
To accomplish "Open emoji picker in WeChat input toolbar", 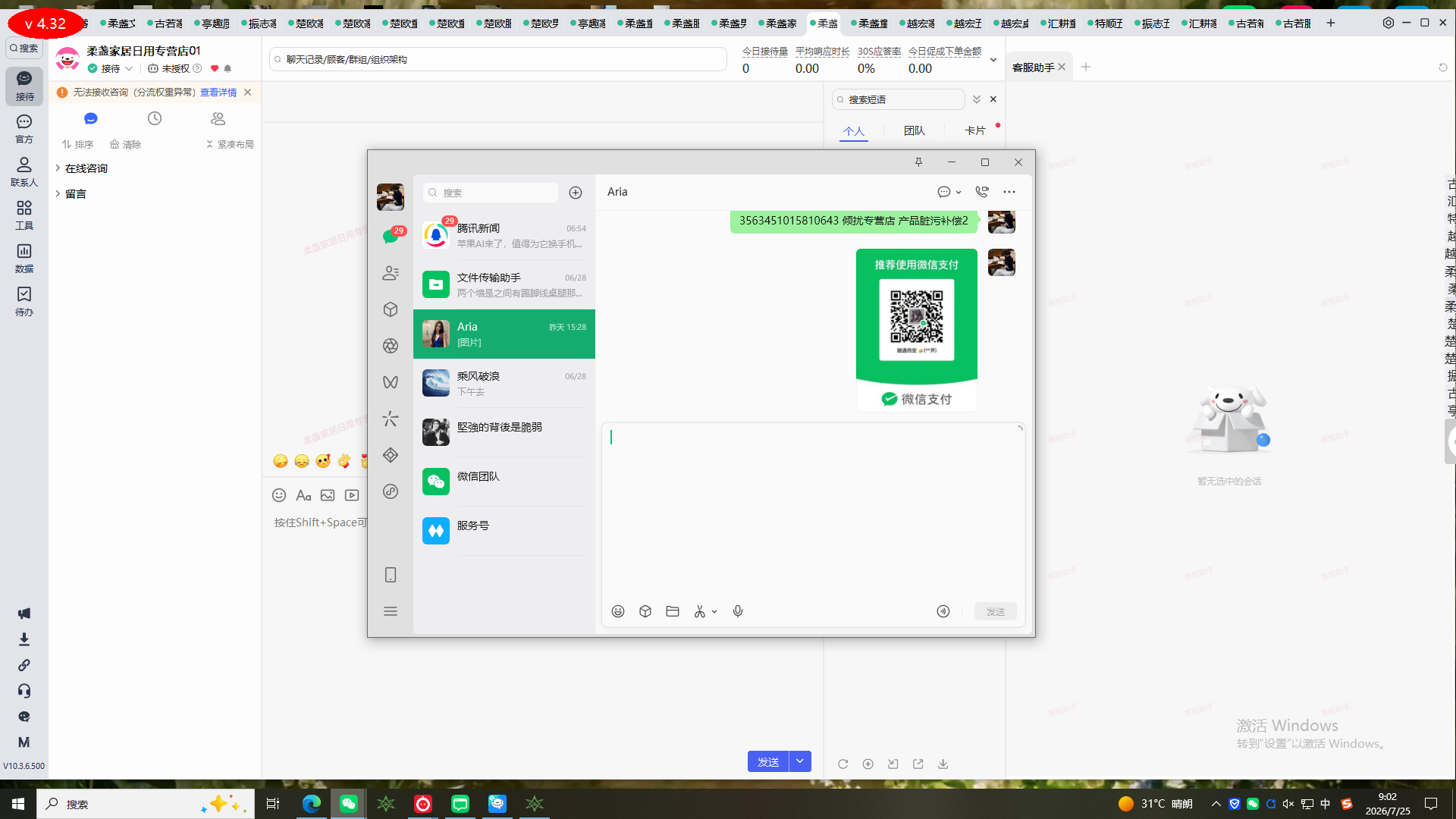I will click(618, 611).
